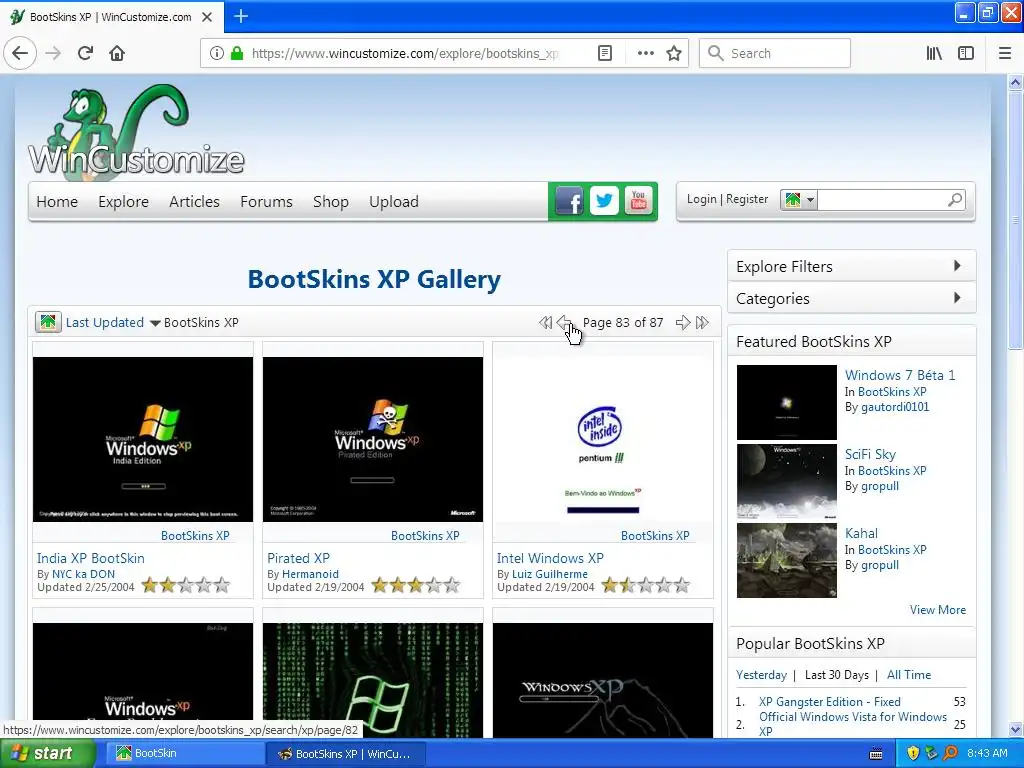Click the WinCustomize gecko logo
Screen dimensions: 1024x768
[x=136, y=132]
